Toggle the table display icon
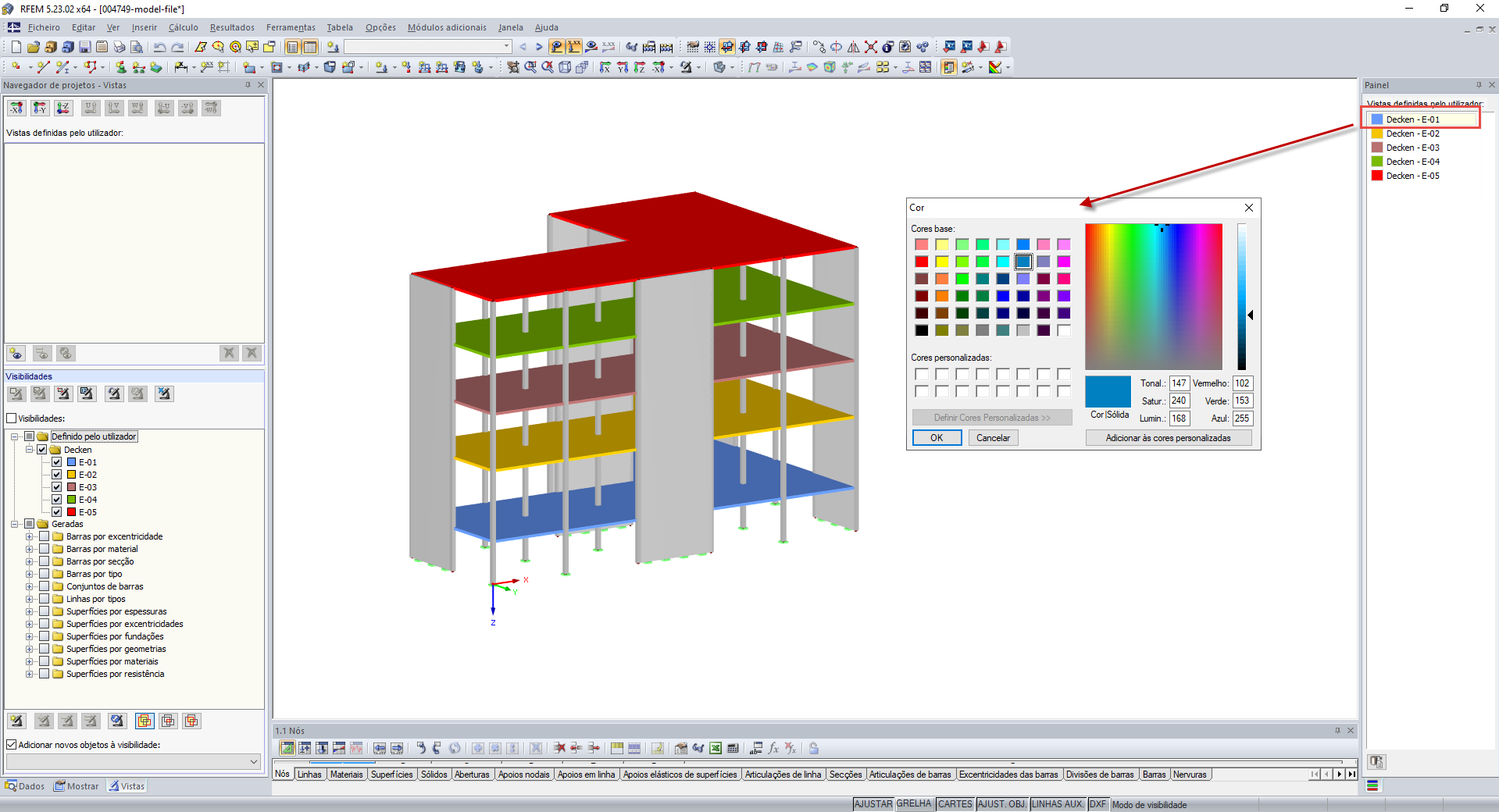This screenshot has height=812, width=1499. click(310, 47)
